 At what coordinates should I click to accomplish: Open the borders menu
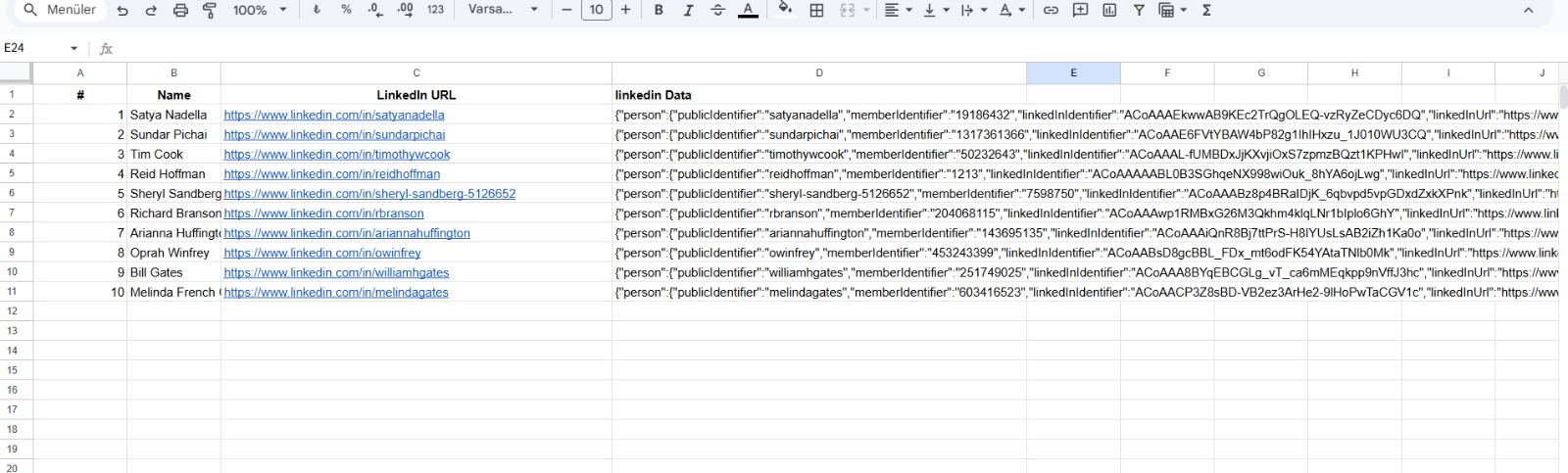click(816, 10)
